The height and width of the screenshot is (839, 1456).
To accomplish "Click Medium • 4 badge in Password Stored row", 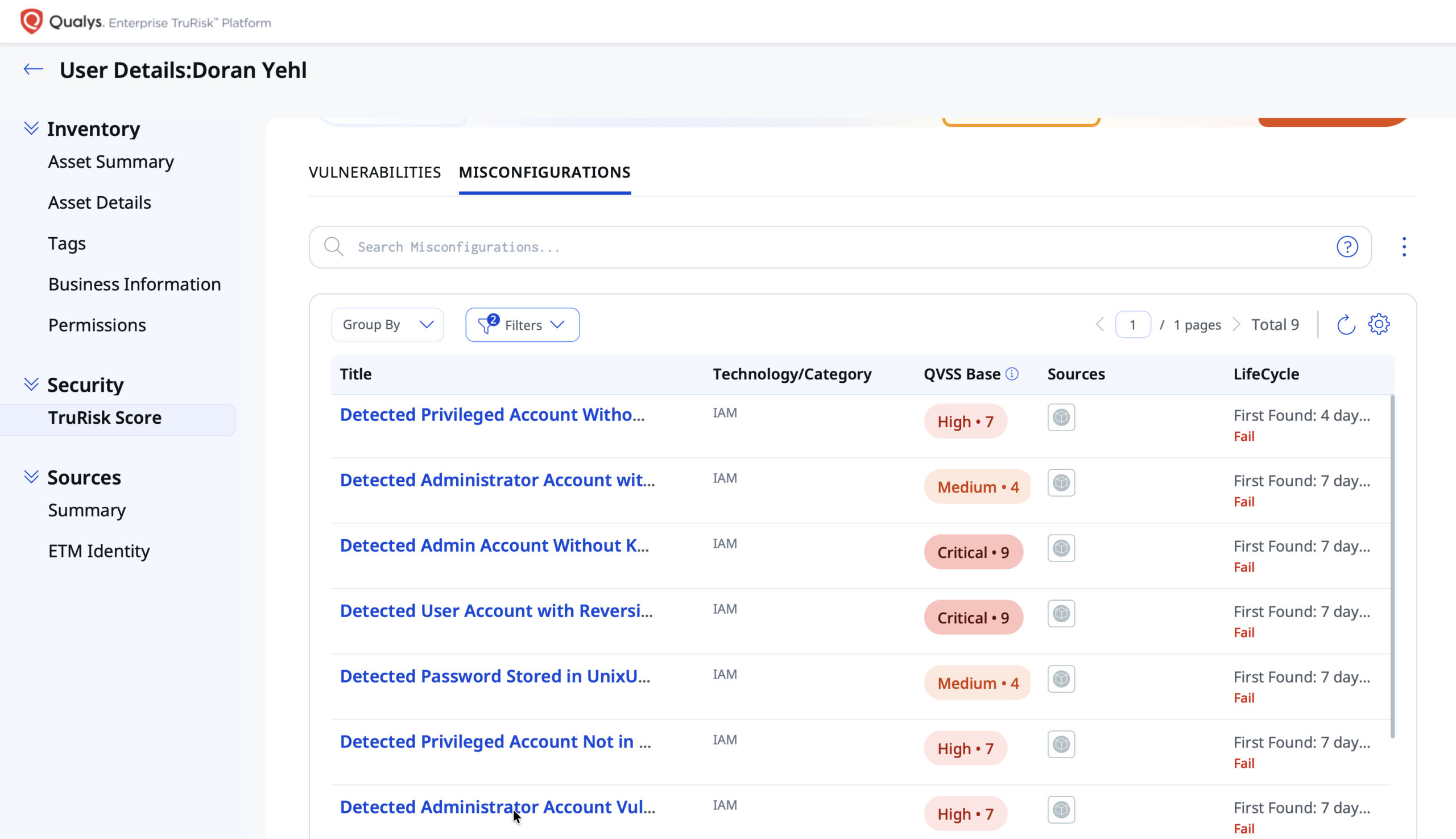I will 977,683.
